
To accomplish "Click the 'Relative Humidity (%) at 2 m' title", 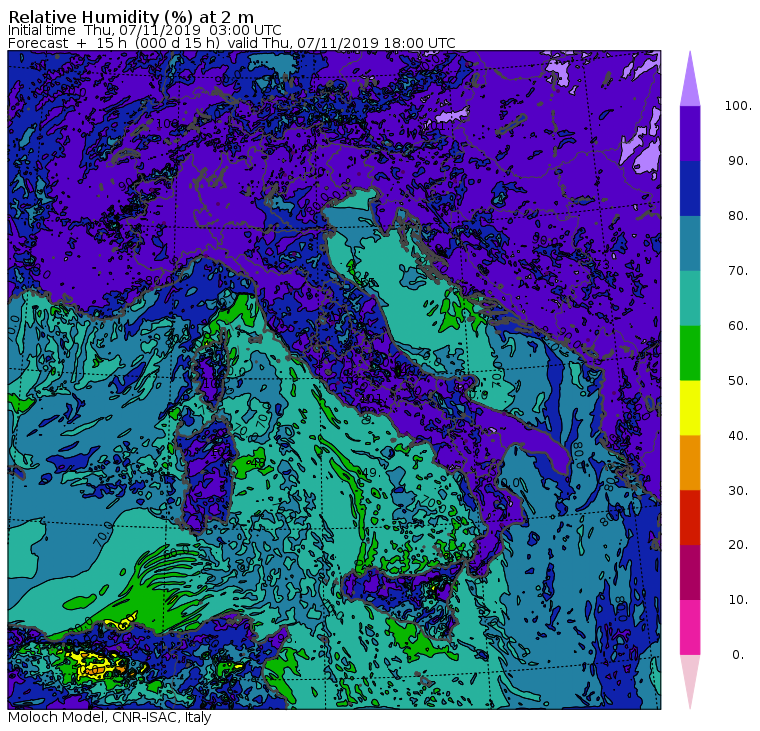I will [131, 17].
